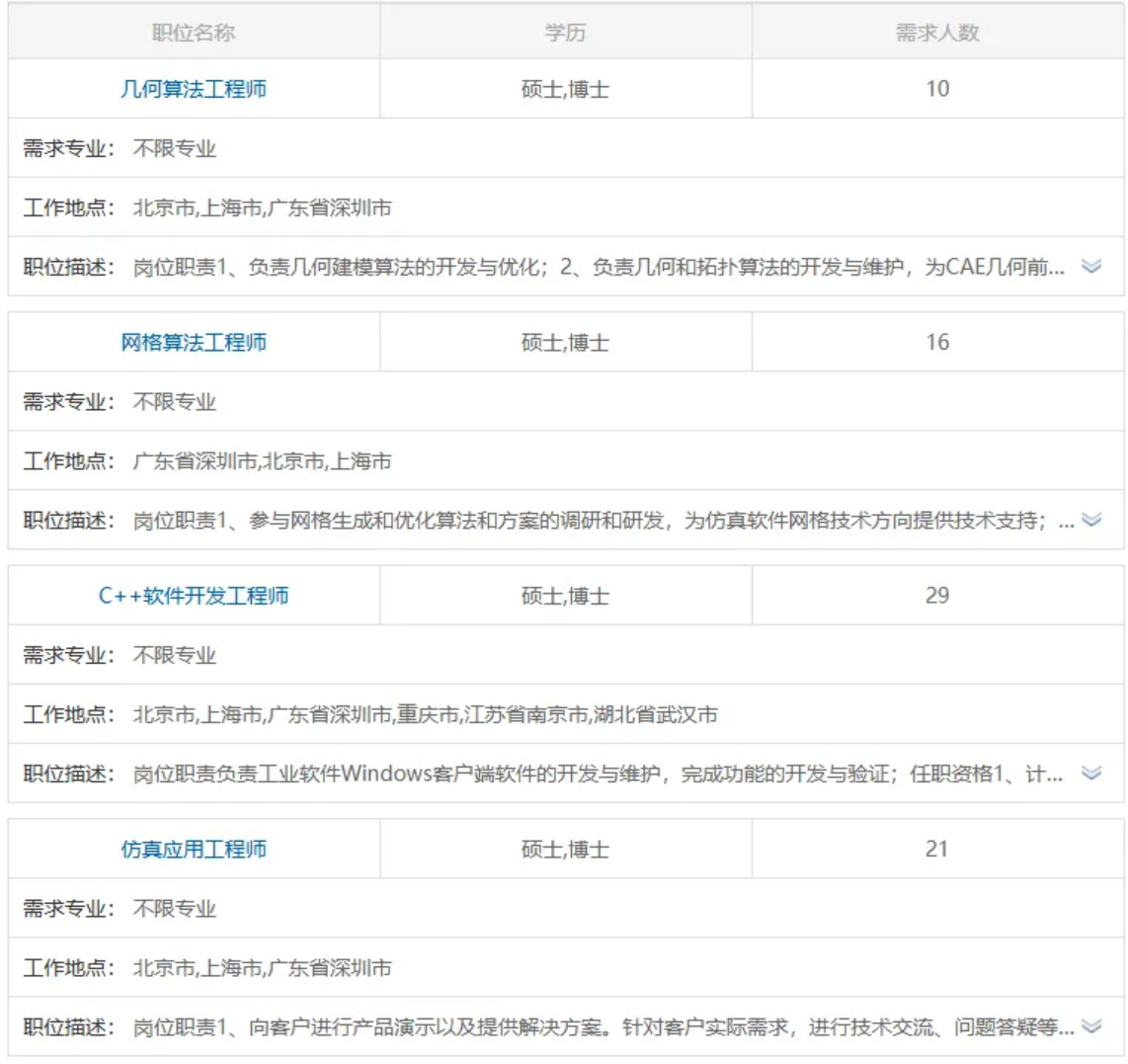Click the Windows客户端软件 job description text
This screenshot has height=1064, width=1128.
[598, 774]
